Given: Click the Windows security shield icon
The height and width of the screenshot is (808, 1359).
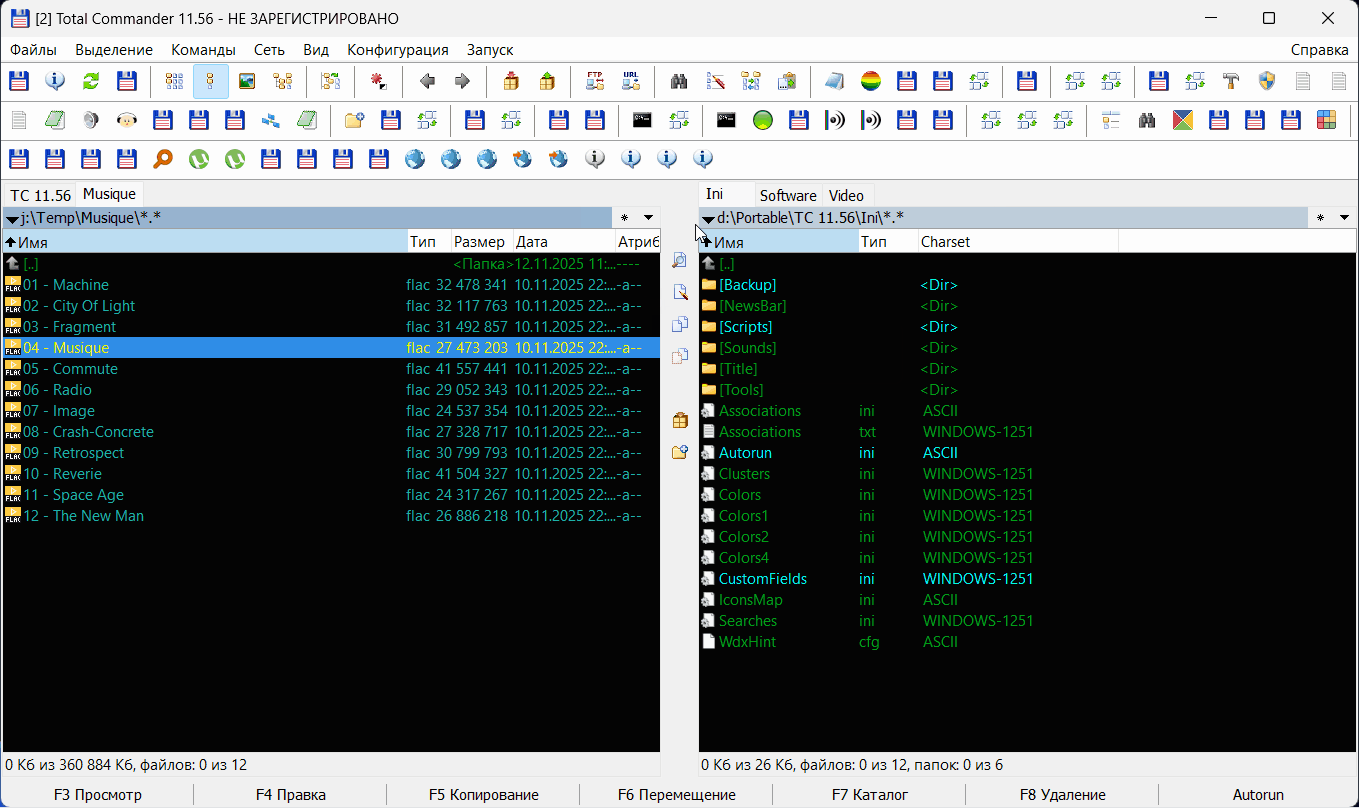Looking at the screenshot, I should pos(1267,82).
